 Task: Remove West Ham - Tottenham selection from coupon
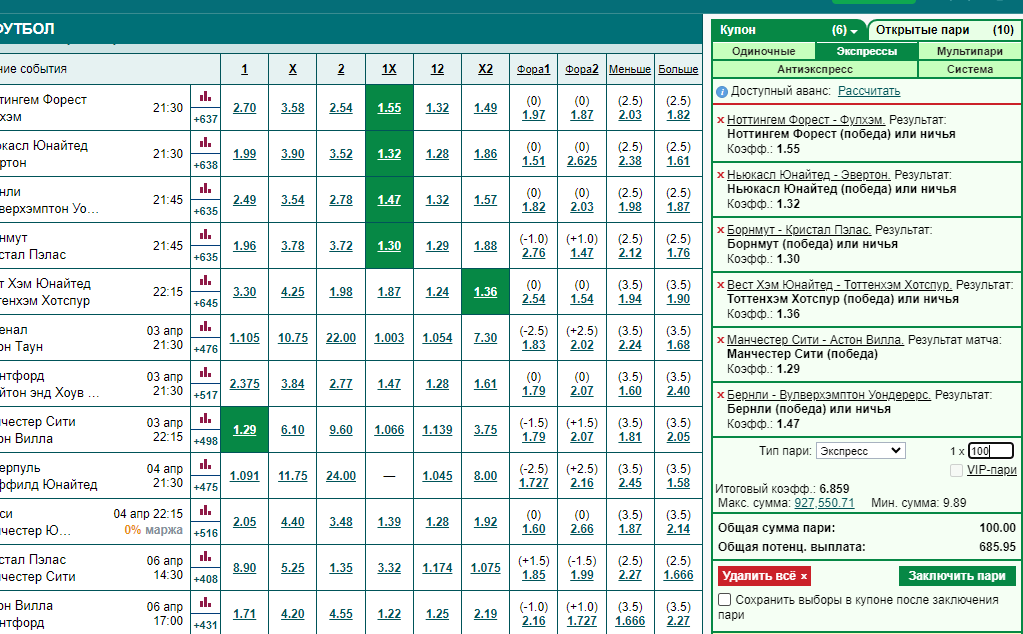720,285
